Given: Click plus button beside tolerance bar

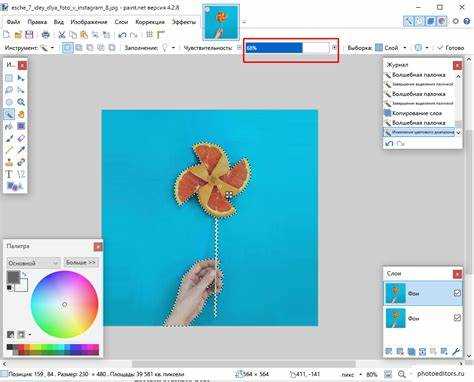Looking at the screenshot, I should [x=334, y=48].
